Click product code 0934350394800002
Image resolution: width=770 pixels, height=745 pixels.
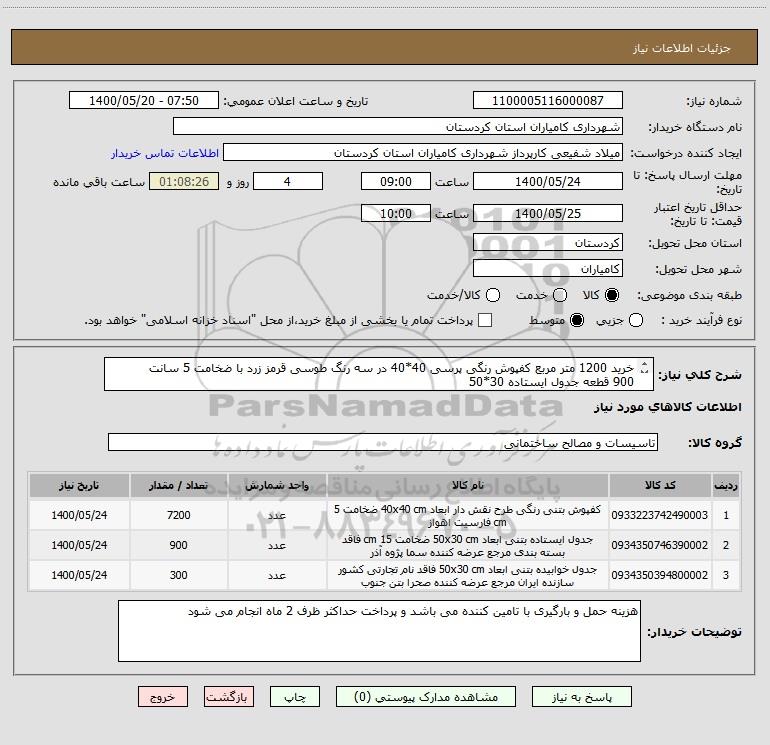tap(660, 575)
